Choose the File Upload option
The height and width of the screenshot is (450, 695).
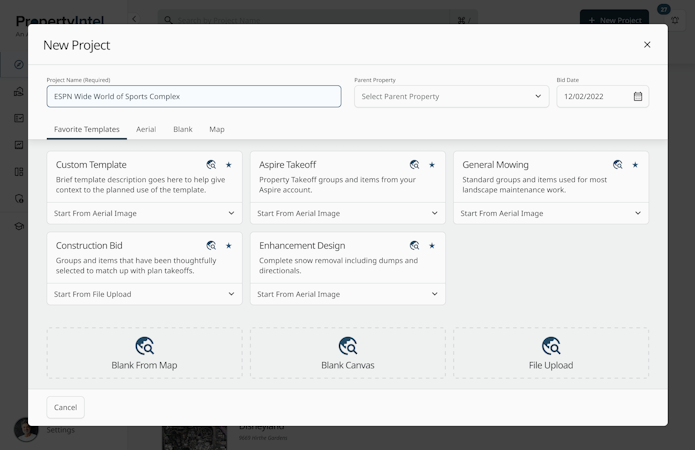click(551, 353)
